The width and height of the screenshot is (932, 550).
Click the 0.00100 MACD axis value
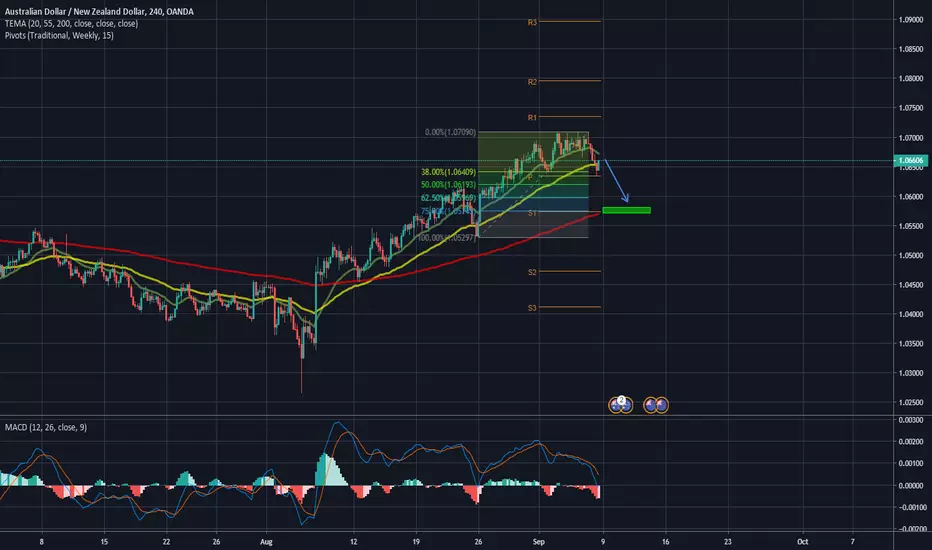pyautogui.click(x=912, y=463)
